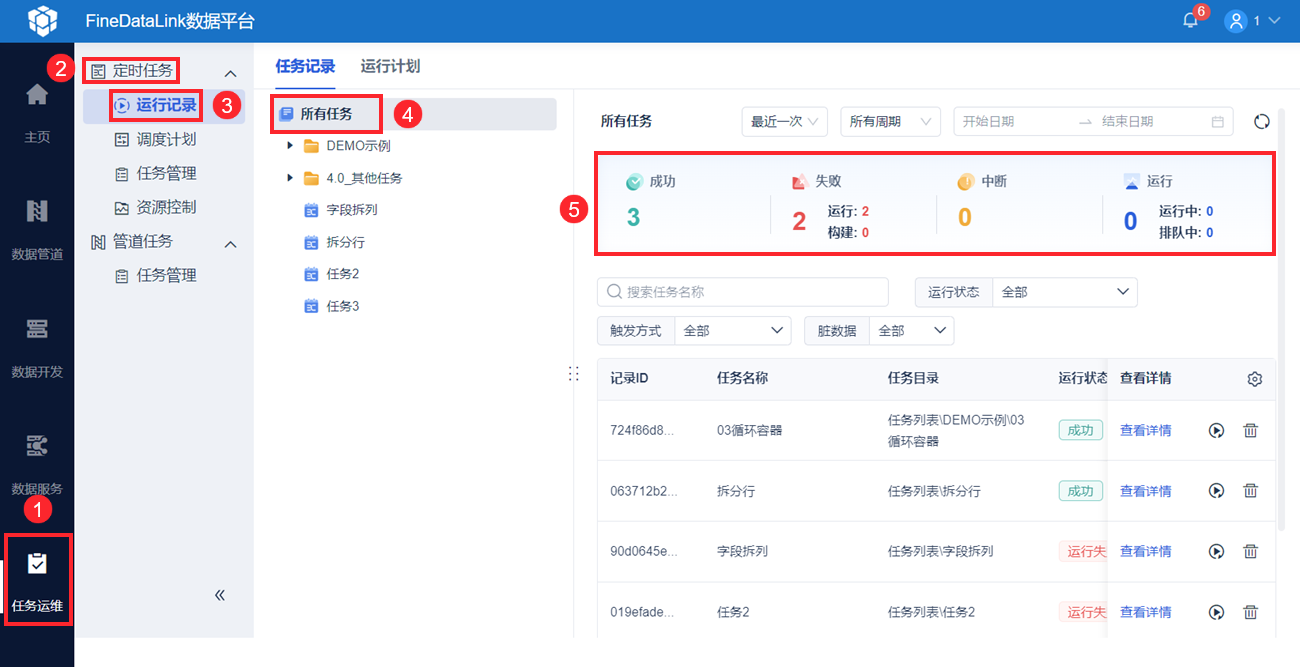
Task: Delete the 拆分行 run record
Action: click(x=1250, y=491)
